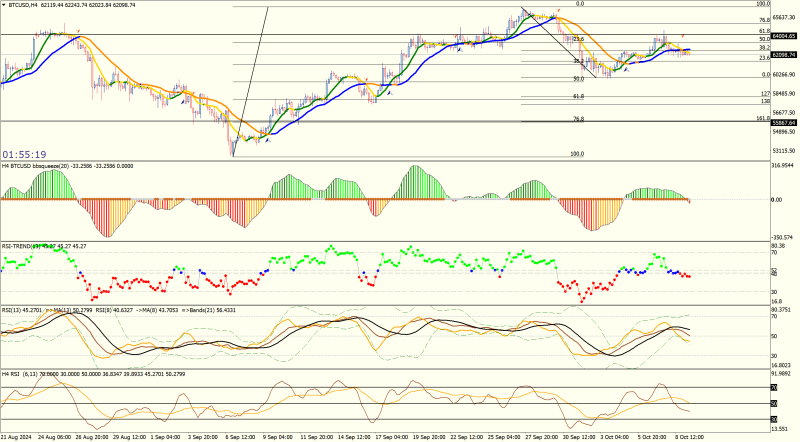
Task: Select the 161.8 Fibonacci extension label
Action: click(x=763, y=118)
